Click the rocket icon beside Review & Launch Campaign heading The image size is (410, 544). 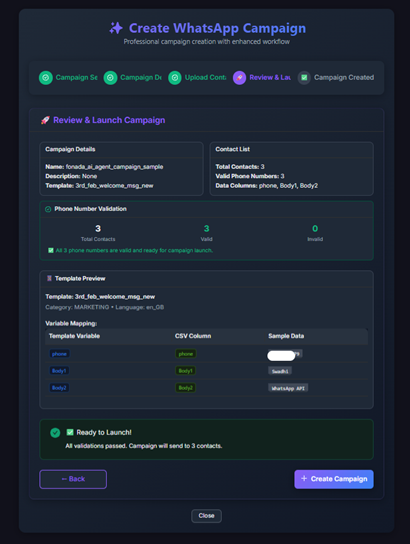(x=45, y=120)
